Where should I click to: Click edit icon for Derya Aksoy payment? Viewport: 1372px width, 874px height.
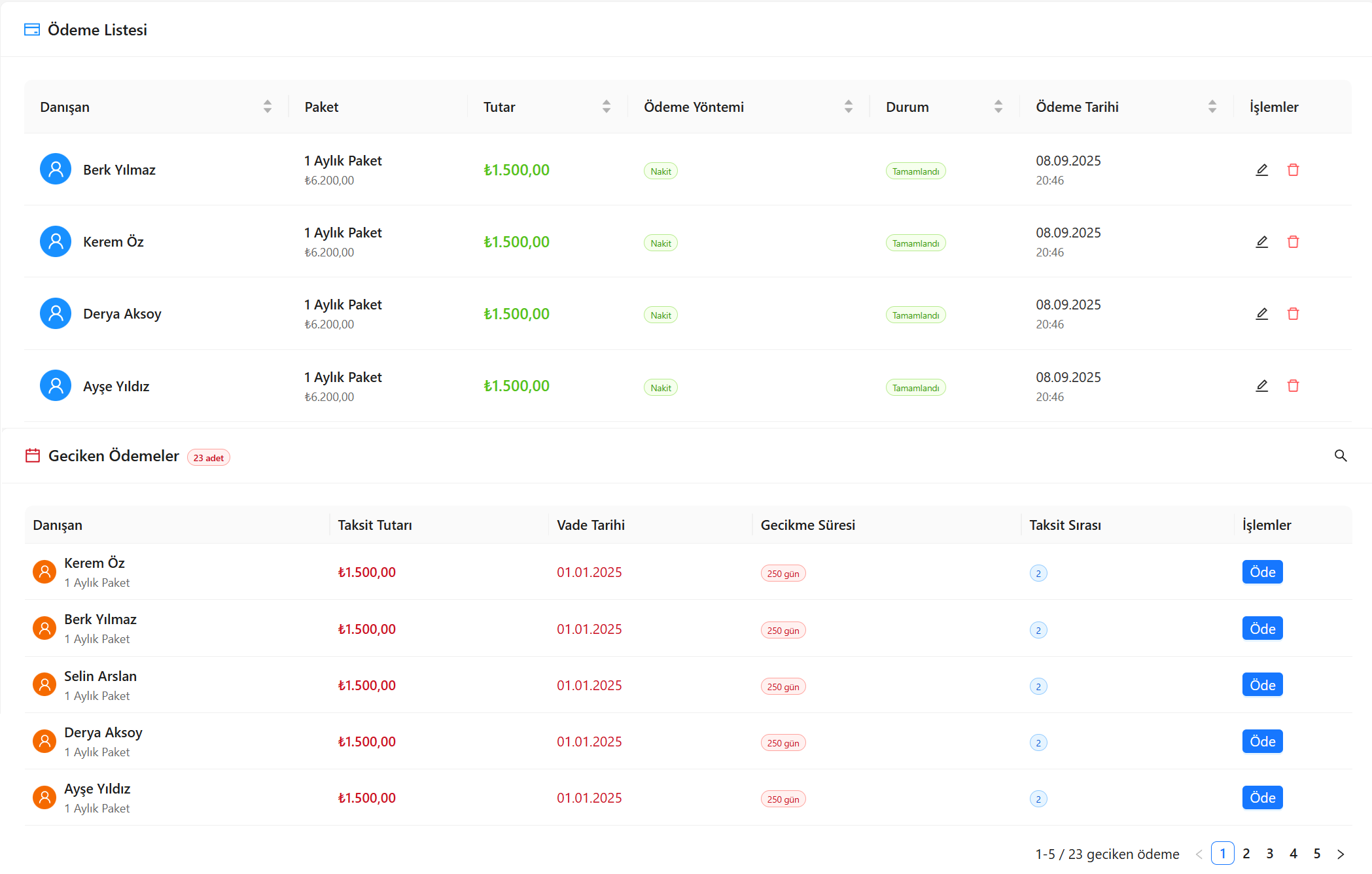1261,314
